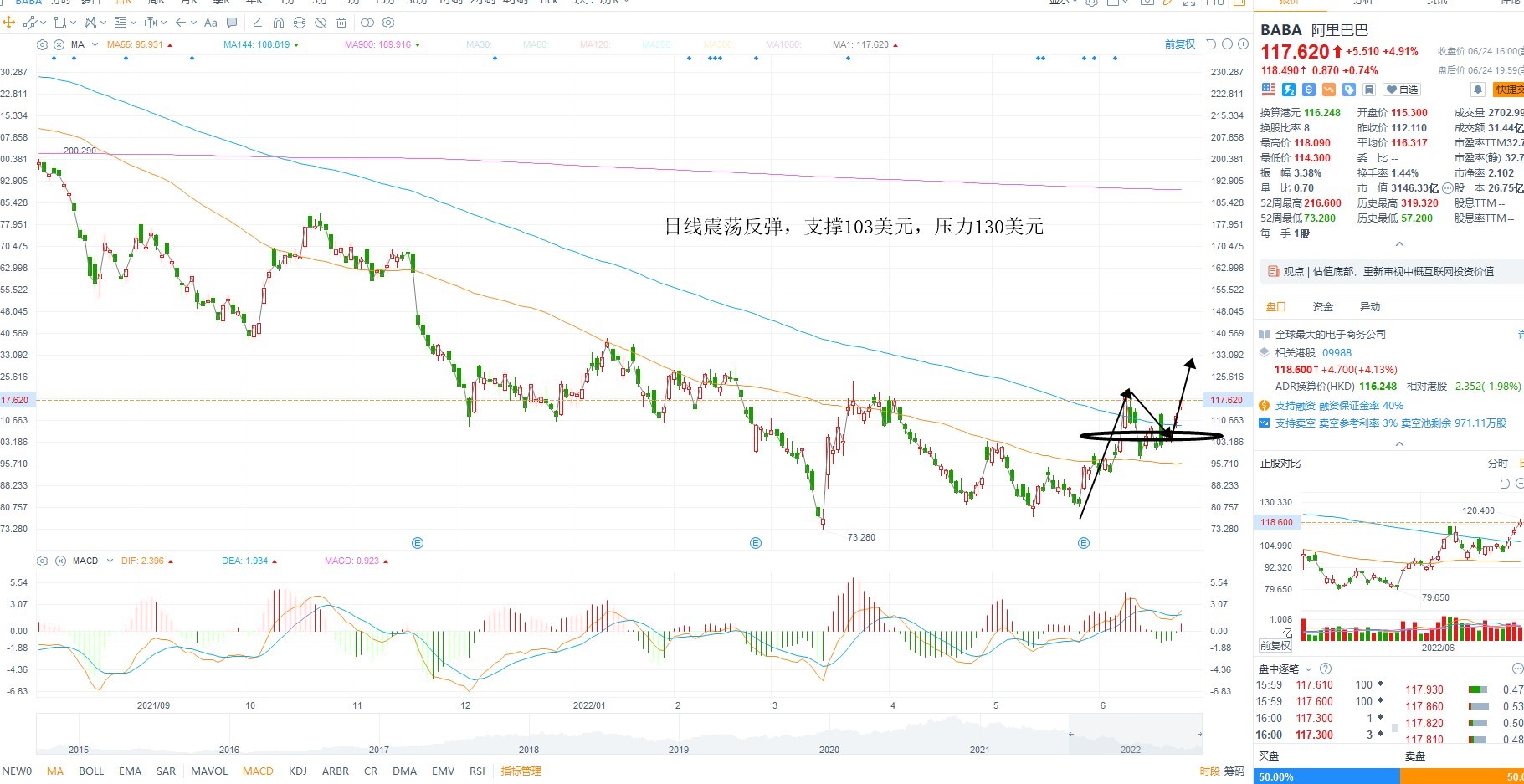Open MACD indicator settings gear
Viewport: 1524px width, 784px height.
43,561
